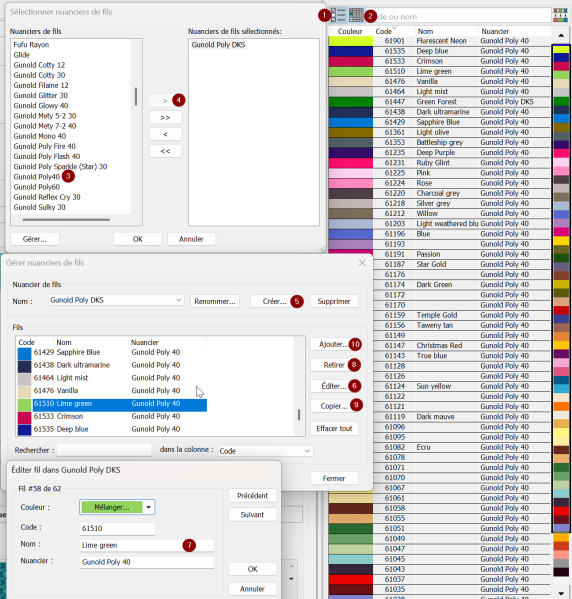Click the Renommer... button
This screenshot has height=599, width=572.
pyautogui.click(x=215, y=301)
